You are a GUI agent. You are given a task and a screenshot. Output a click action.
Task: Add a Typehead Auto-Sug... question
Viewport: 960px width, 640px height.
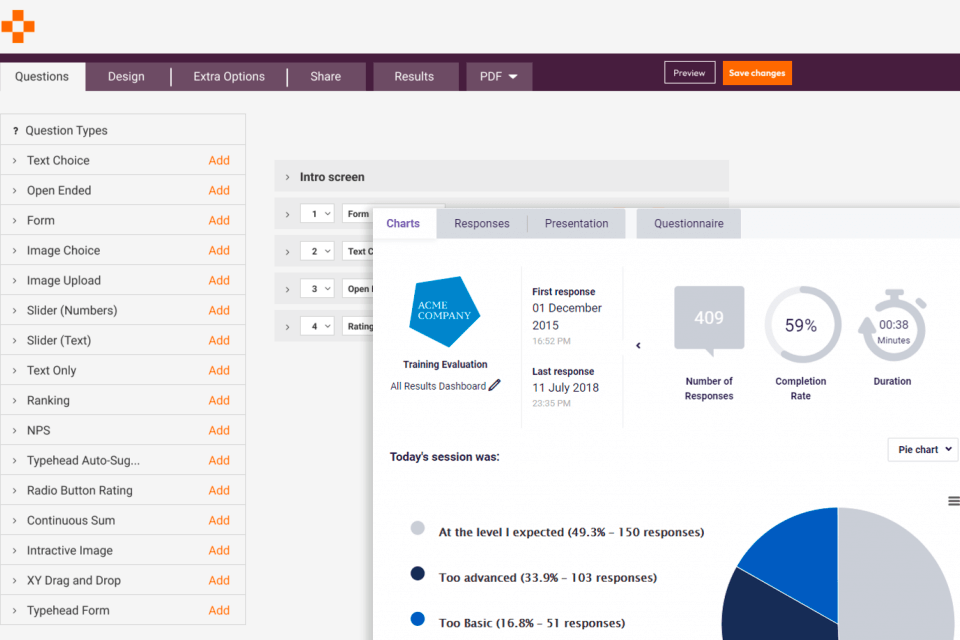pyautogui.click(x=219, y=461)
